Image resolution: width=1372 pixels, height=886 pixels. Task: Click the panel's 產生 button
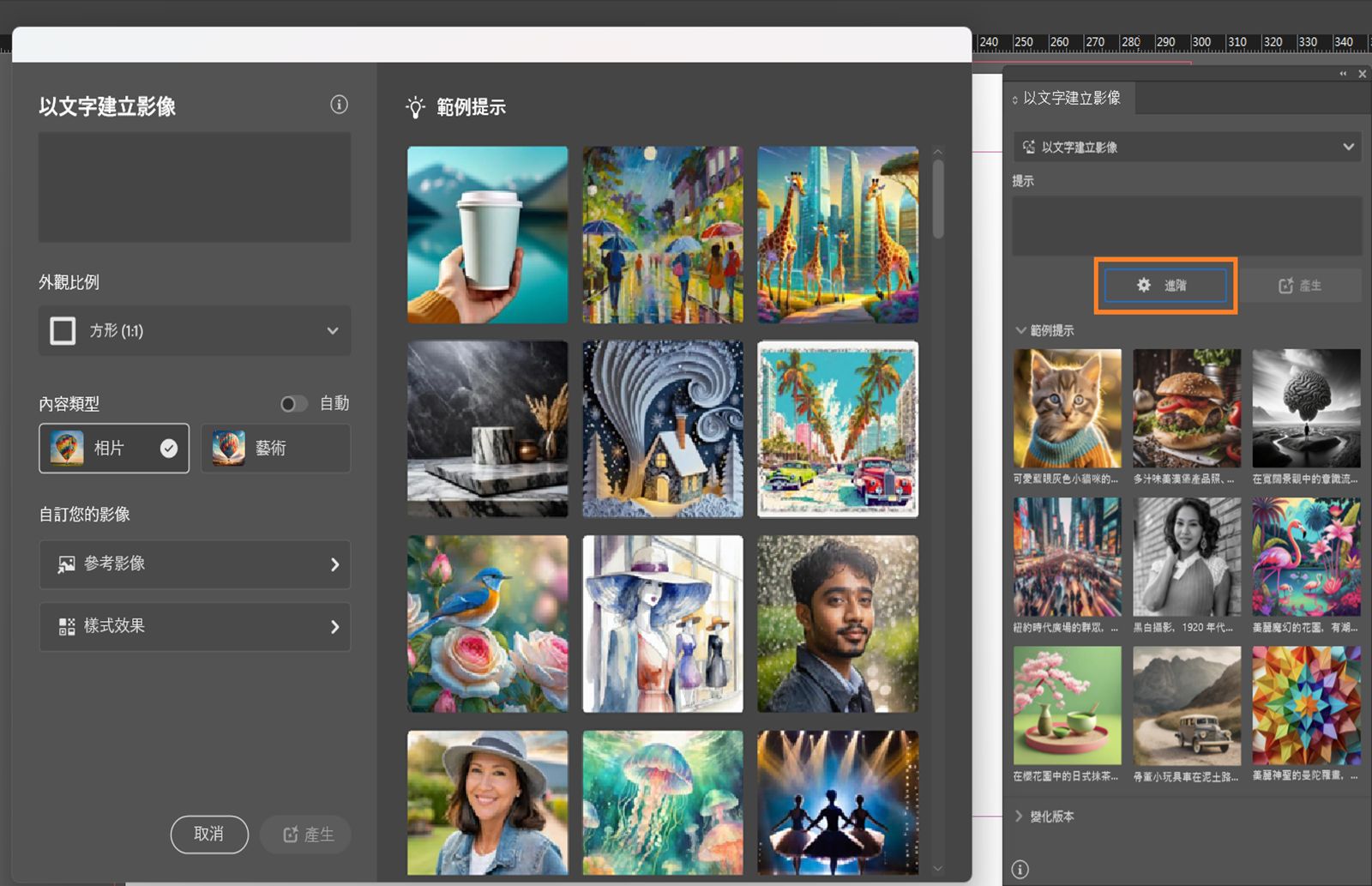coord(1300,286)
